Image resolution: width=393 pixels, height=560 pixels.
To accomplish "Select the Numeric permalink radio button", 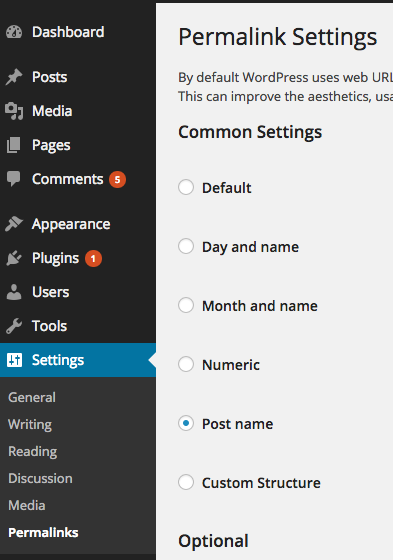I will pos(186,364).
